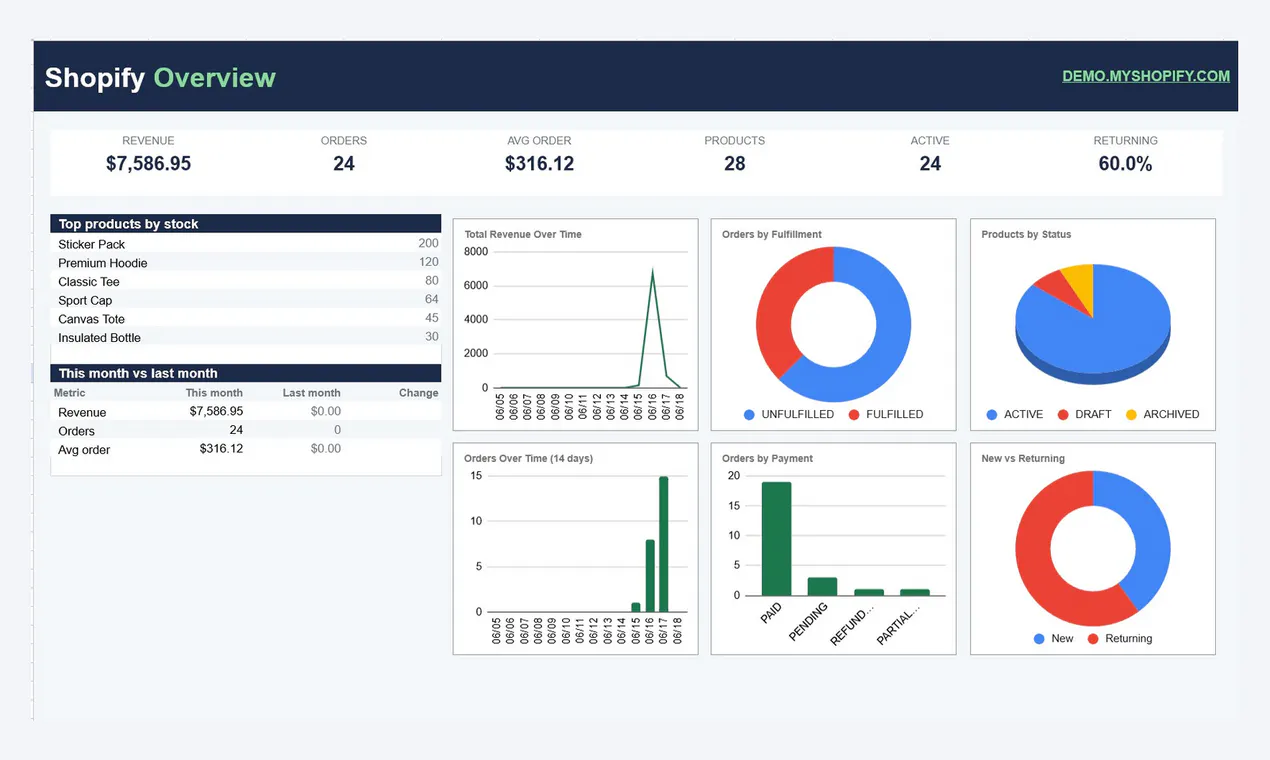Click the blue New legend dot

pyautogui.click(x=1039, y=638)
